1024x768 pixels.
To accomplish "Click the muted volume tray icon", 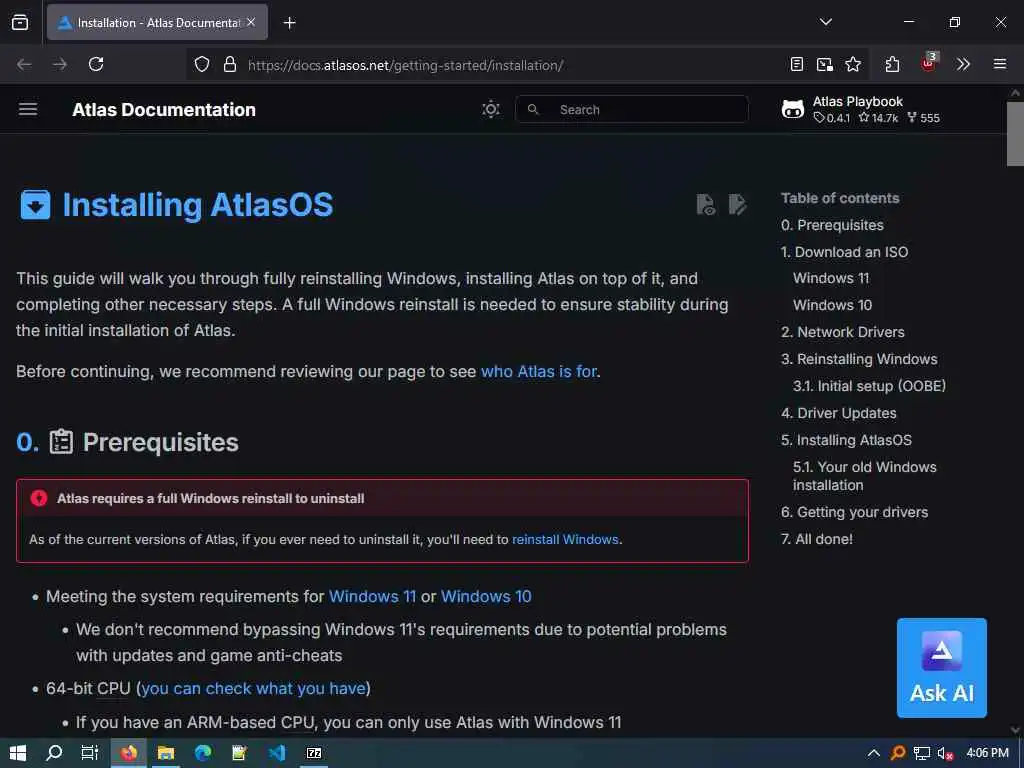I will click(x=945, y=753).
